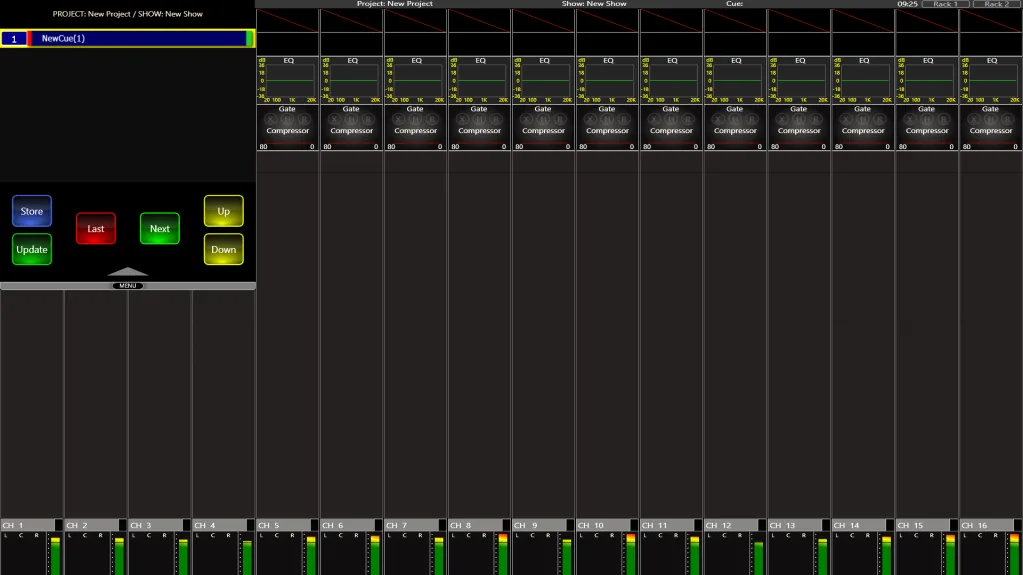
Task: Select the CH 1 label
Action: 27,525
